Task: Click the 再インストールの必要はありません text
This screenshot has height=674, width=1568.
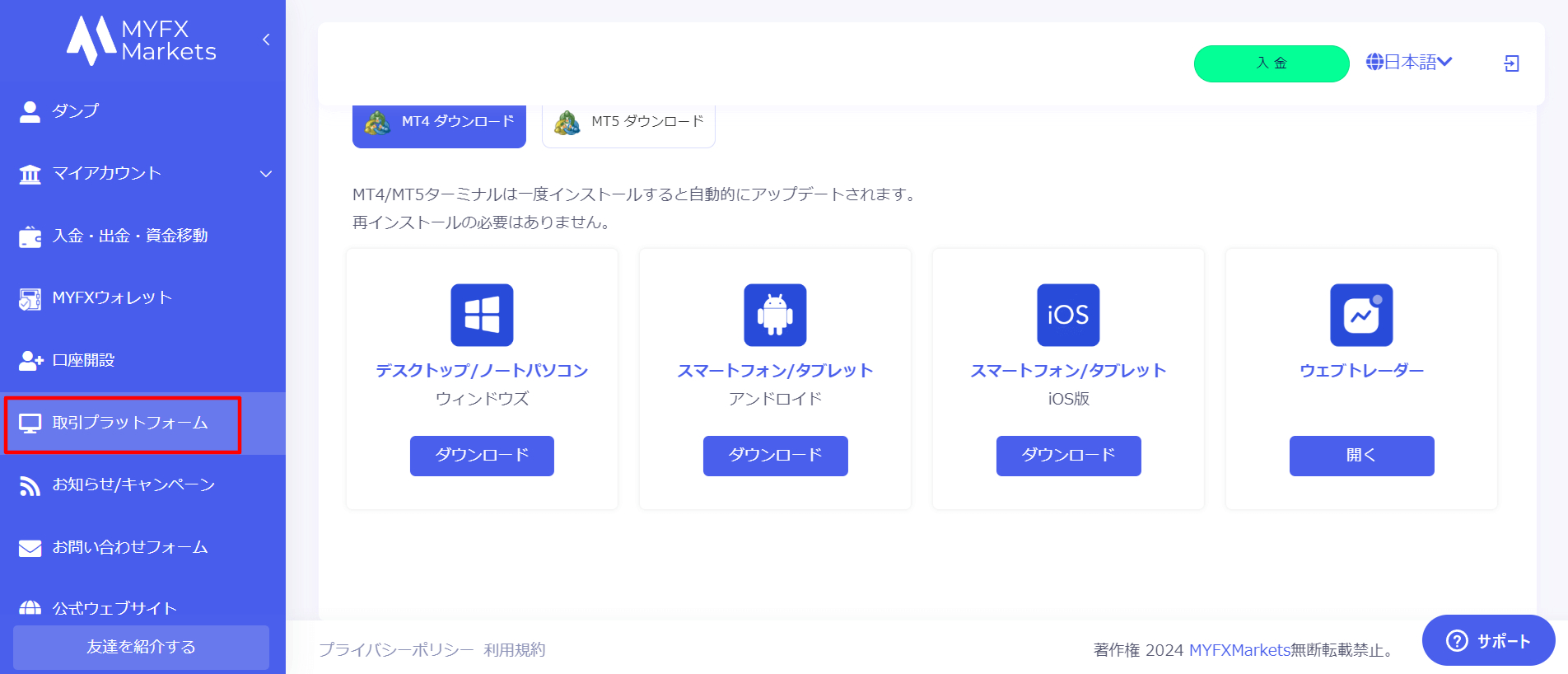Action: [481, 222]
